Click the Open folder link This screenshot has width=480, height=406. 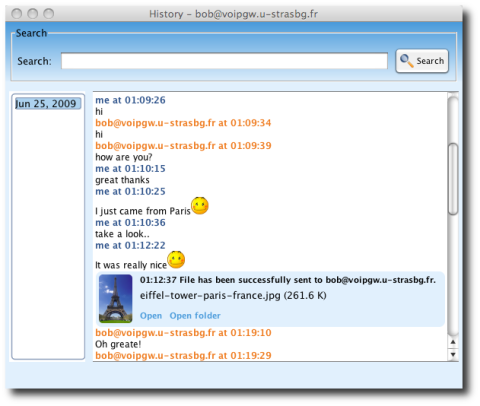point(195,315)
